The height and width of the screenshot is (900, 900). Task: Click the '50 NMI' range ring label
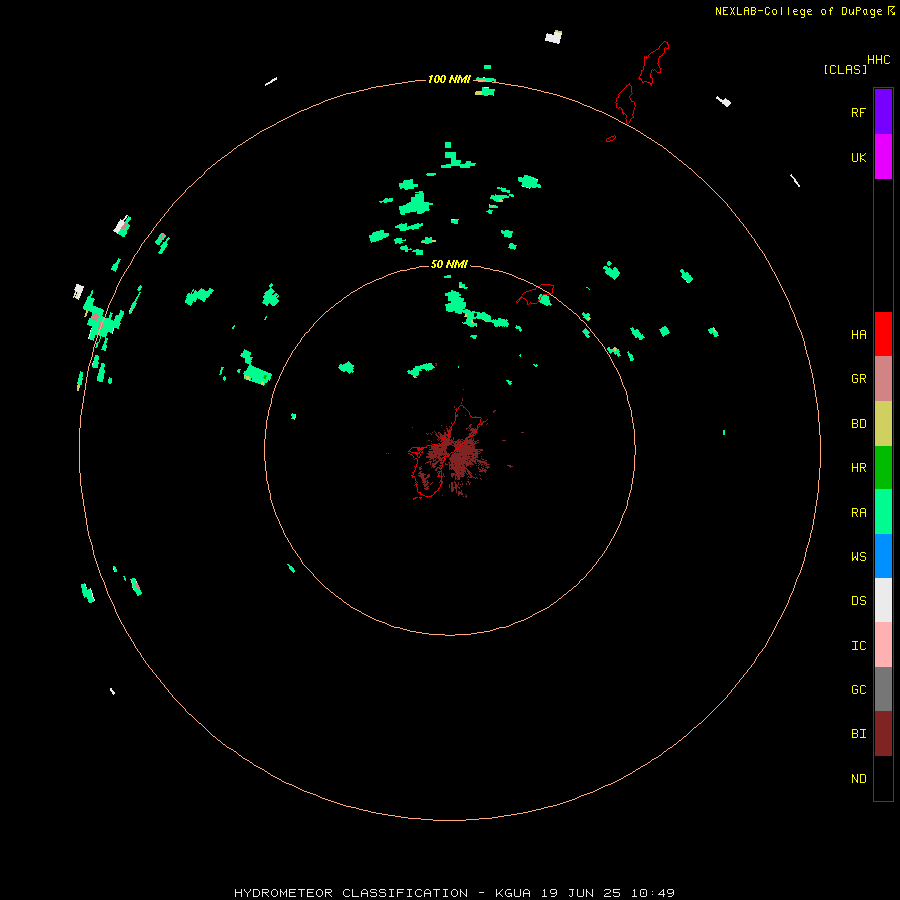coord(449,264)
